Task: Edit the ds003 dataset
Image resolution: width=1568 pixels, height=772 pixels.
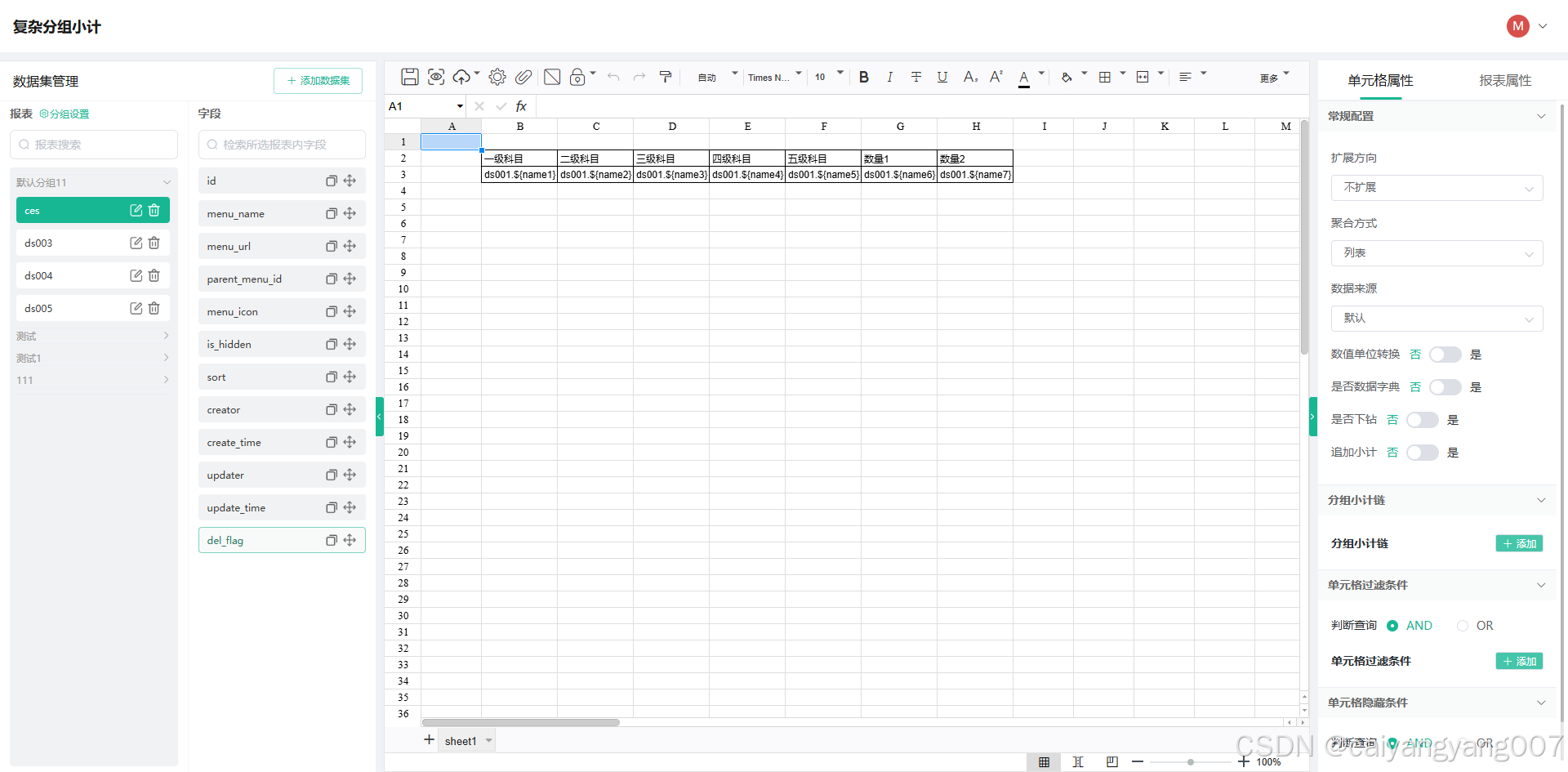Action: click(x=136, y=243)
